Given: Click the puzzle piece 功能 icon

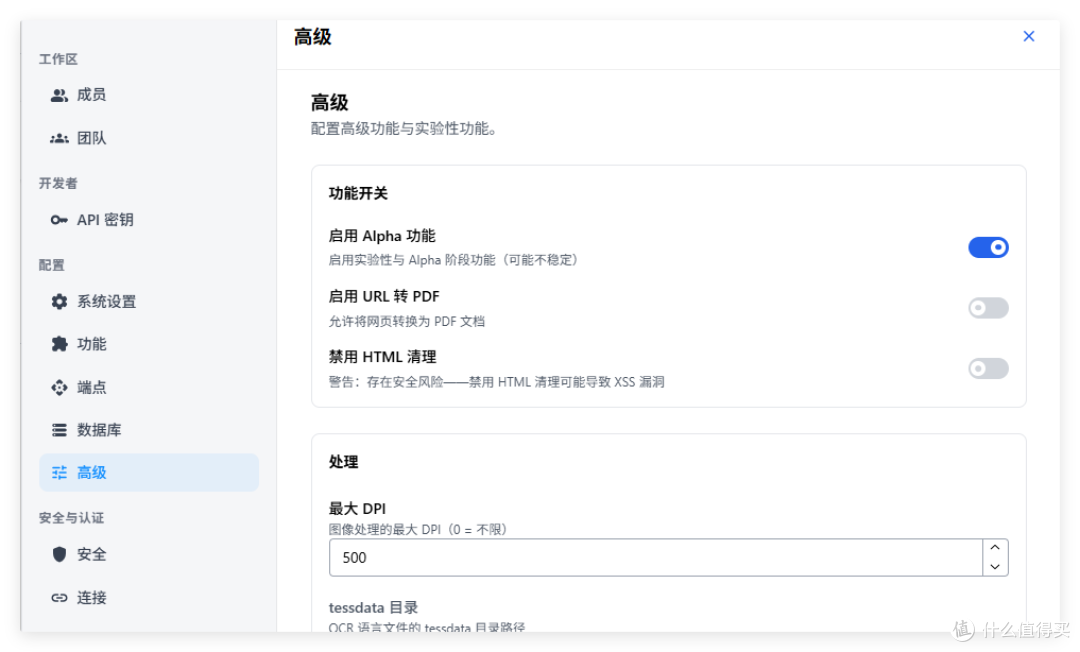Looking at the screenshot, I should pos(59,344).
